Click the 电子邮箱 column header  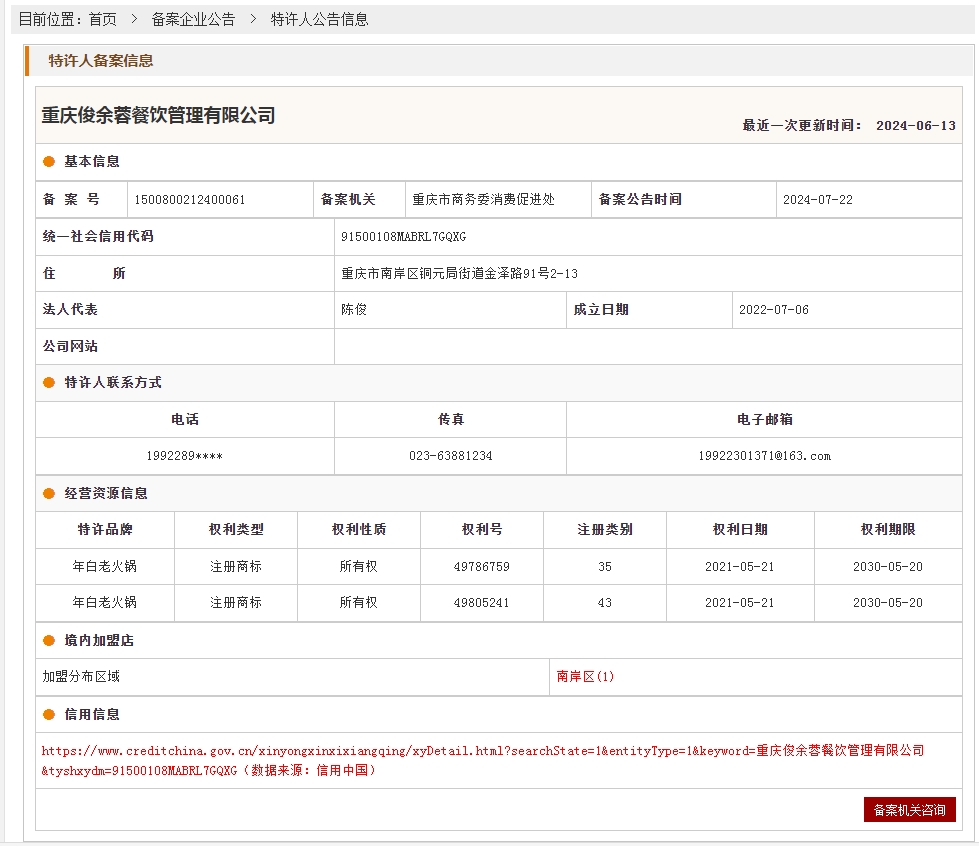click(765, 420)
